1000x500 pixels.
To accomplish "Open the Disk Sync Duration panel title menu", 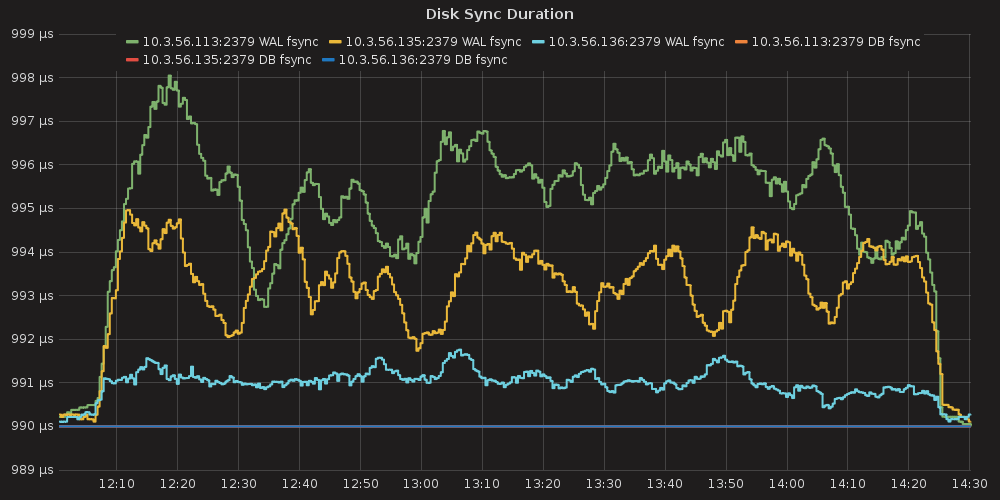I will (x=499, y=14).
